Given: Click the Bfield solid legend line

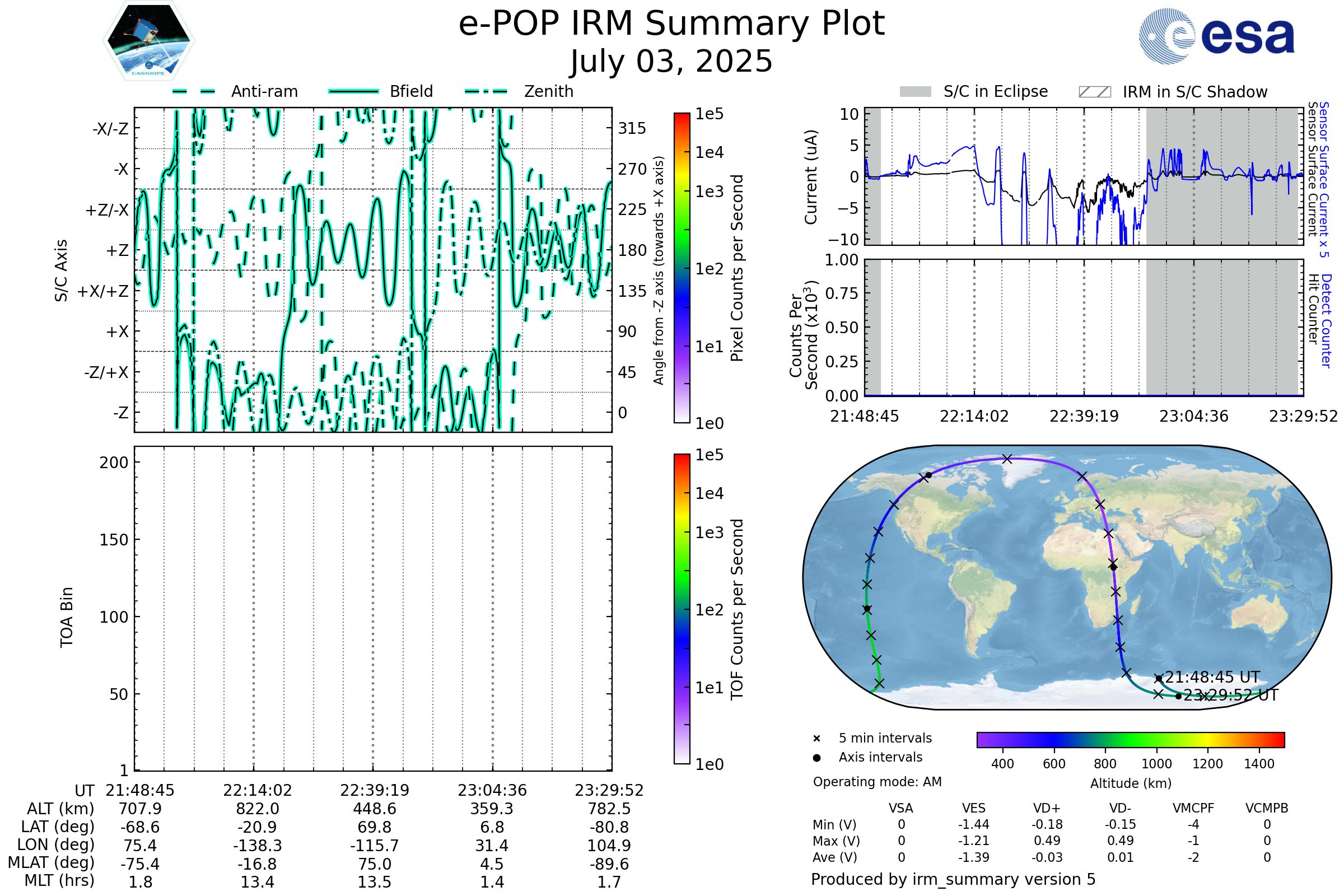Looking at the screenshot, I should coord(353,91).
